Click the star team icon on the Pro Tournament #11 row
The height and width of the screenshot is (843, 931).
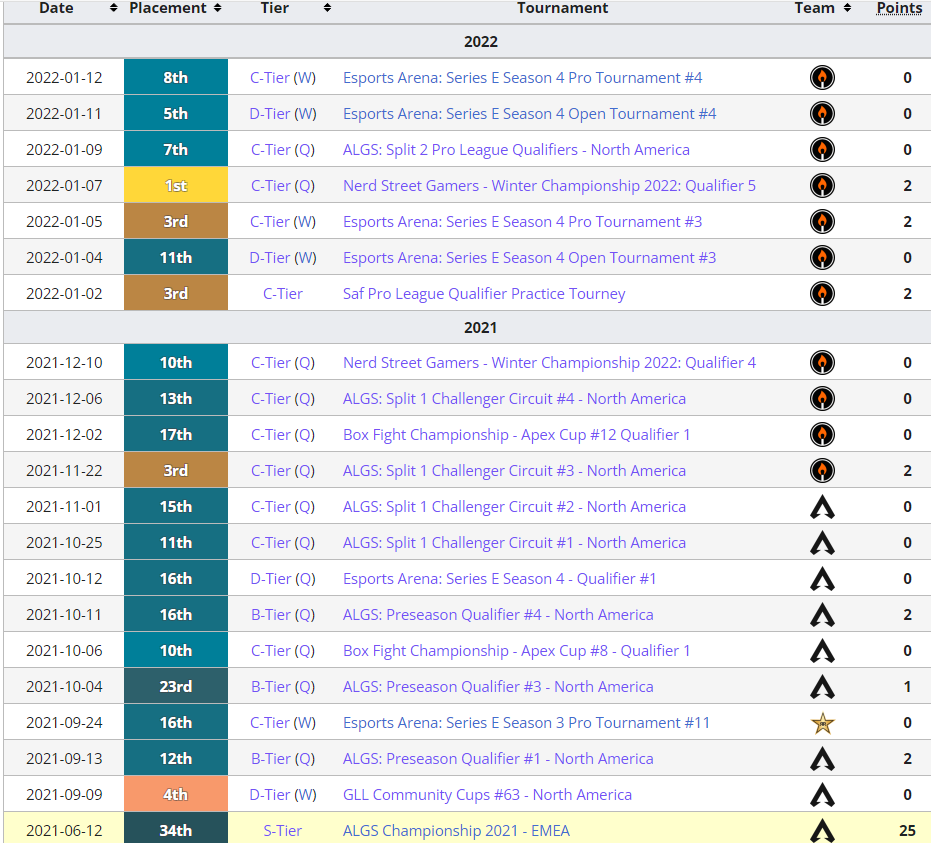pos(822,722)
